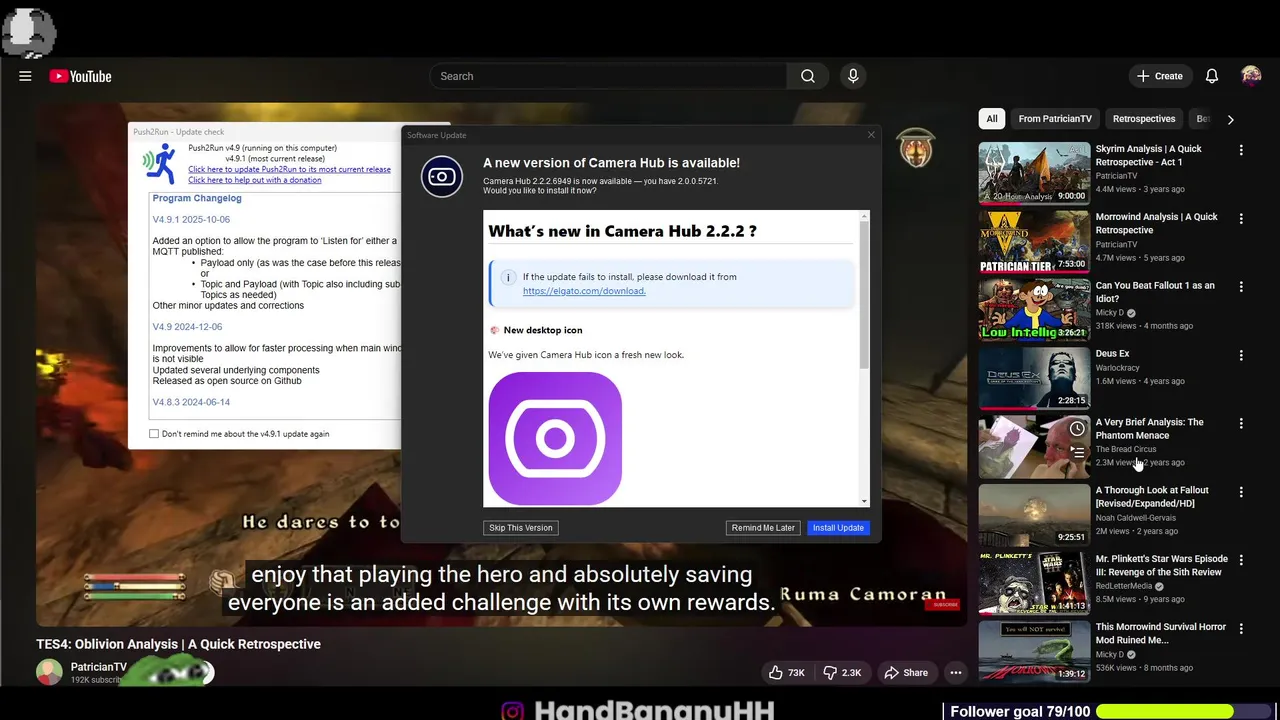The image size is (1280, 720).
Task: Click scroll-down arrow in Camera Hub release notes
Action: [x=865, y=500]
